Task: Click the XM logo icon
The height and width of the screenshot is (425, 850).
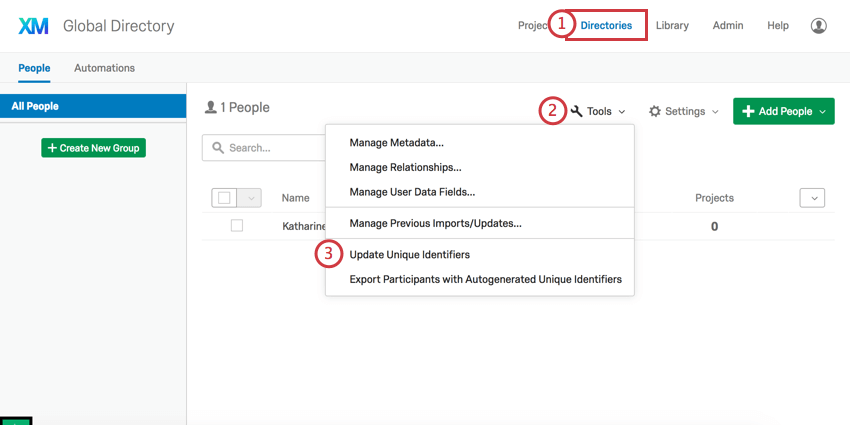Action: pyautogui.click(x=34, y=26)
